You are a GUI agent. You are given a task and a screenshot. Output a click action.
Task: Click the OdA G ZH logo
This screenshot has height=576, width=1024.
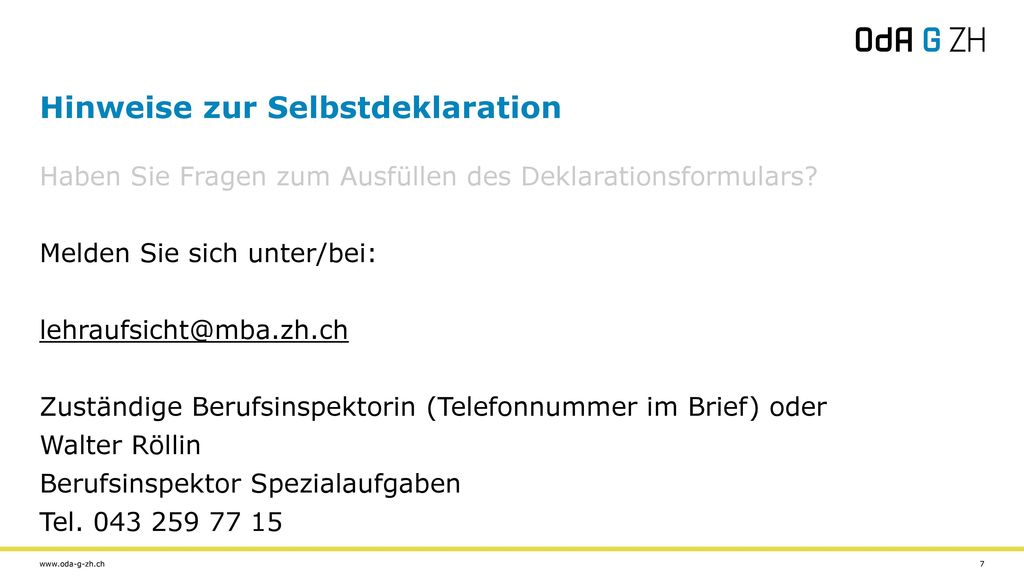click(920, 40)
